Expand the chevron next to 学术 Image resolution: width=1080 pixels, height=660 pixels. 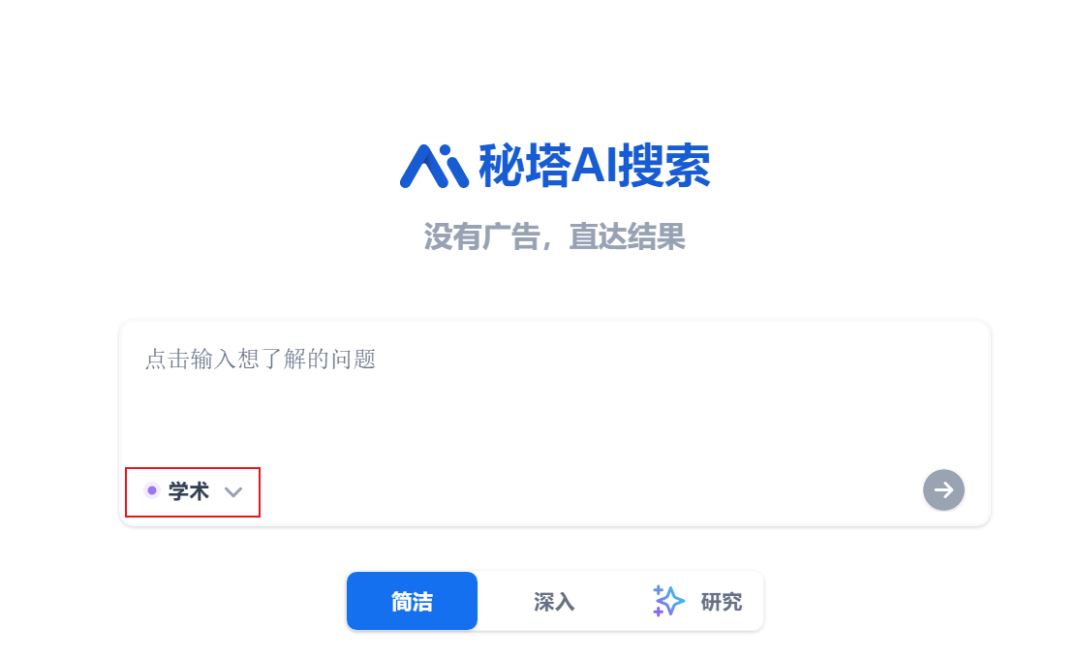coord(233,492)
